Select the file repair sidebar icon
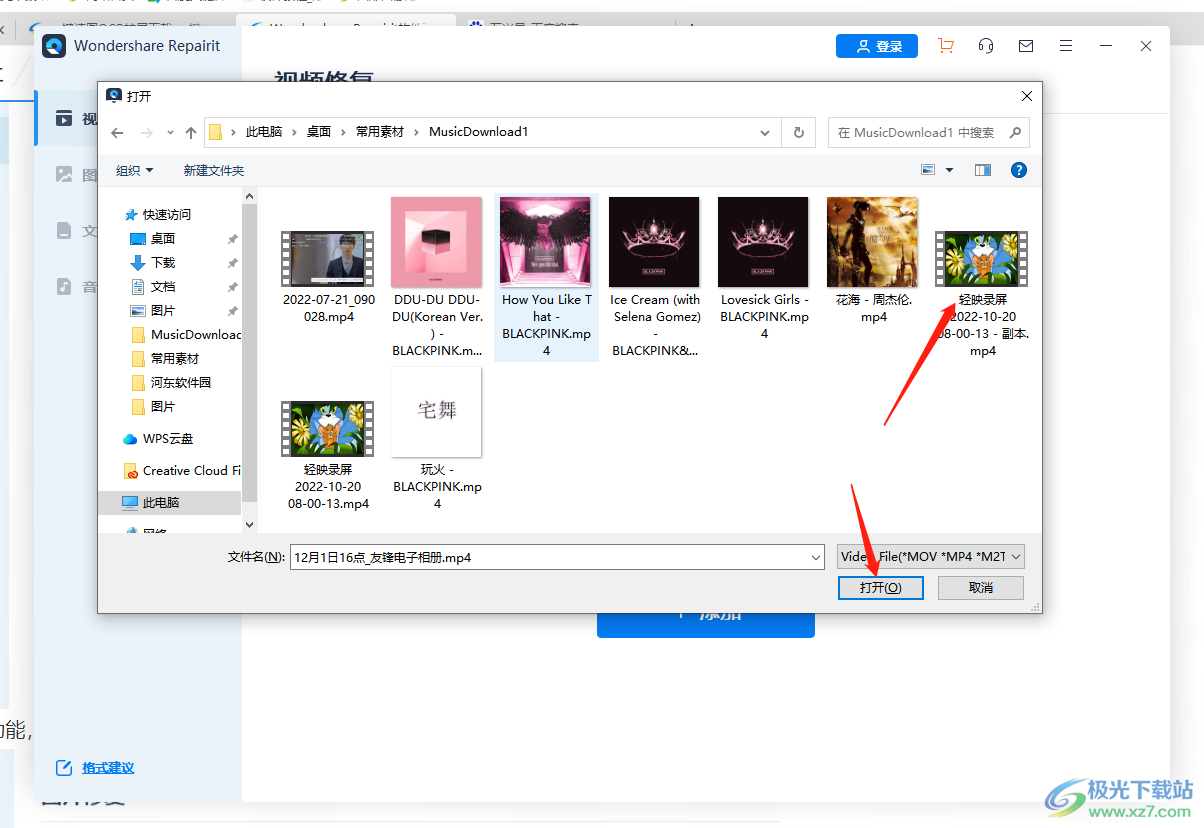1204x828 pixels. tap(64, 231)
